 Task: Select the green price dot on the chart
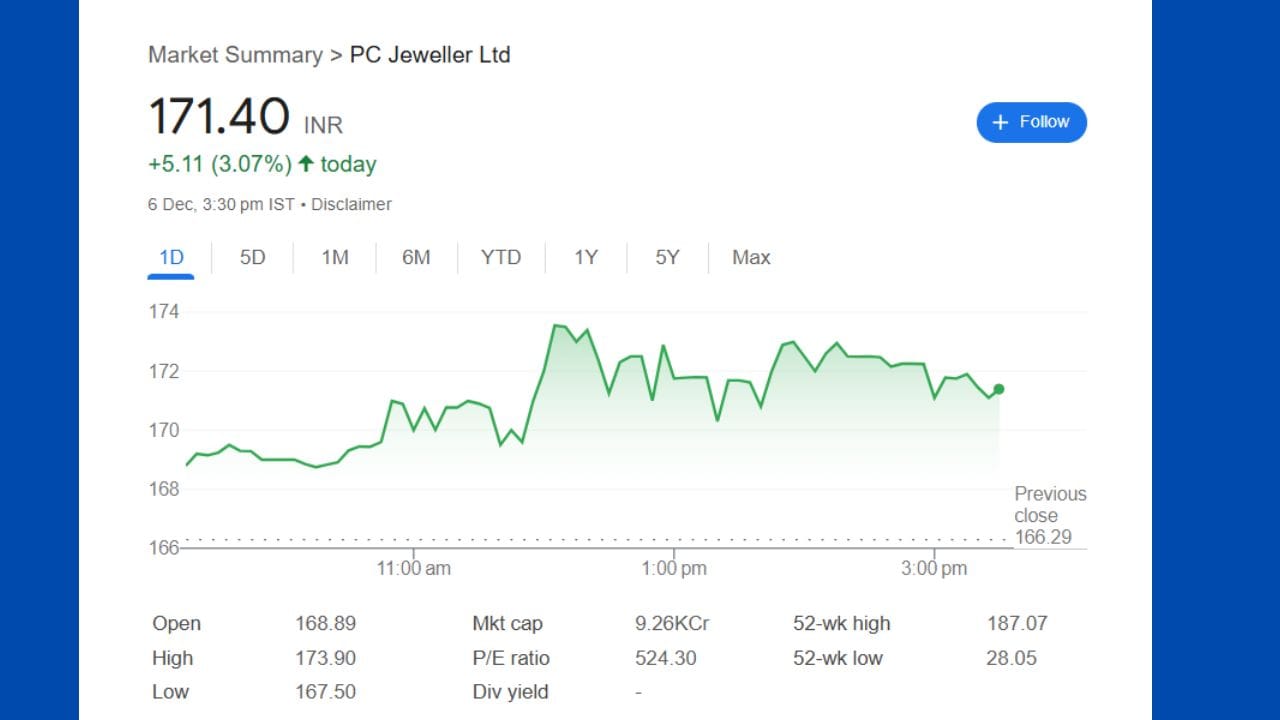coord(997,390)
